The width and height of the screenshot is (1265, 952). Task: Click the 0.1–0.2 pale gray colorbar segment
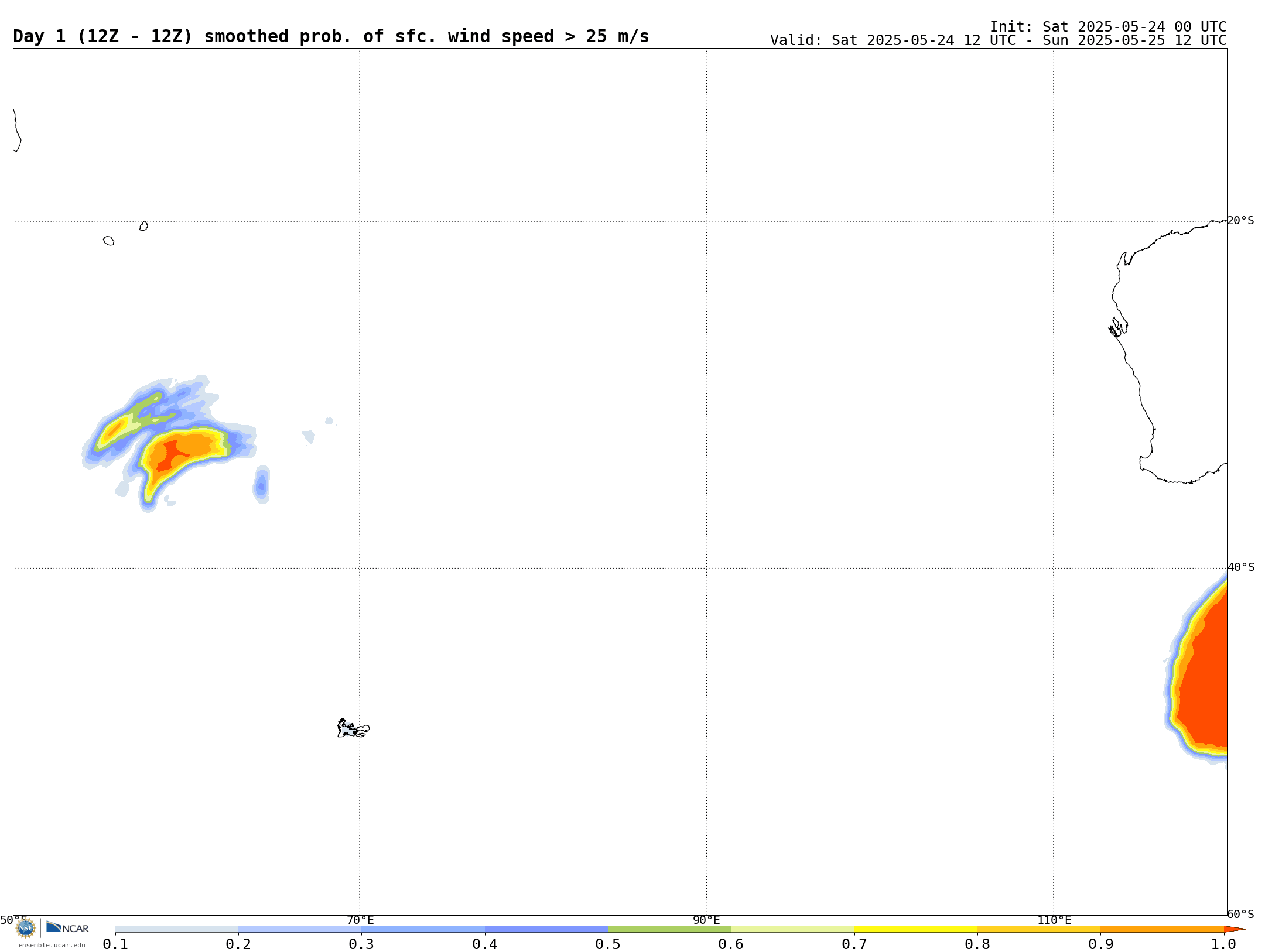(177, 929)
